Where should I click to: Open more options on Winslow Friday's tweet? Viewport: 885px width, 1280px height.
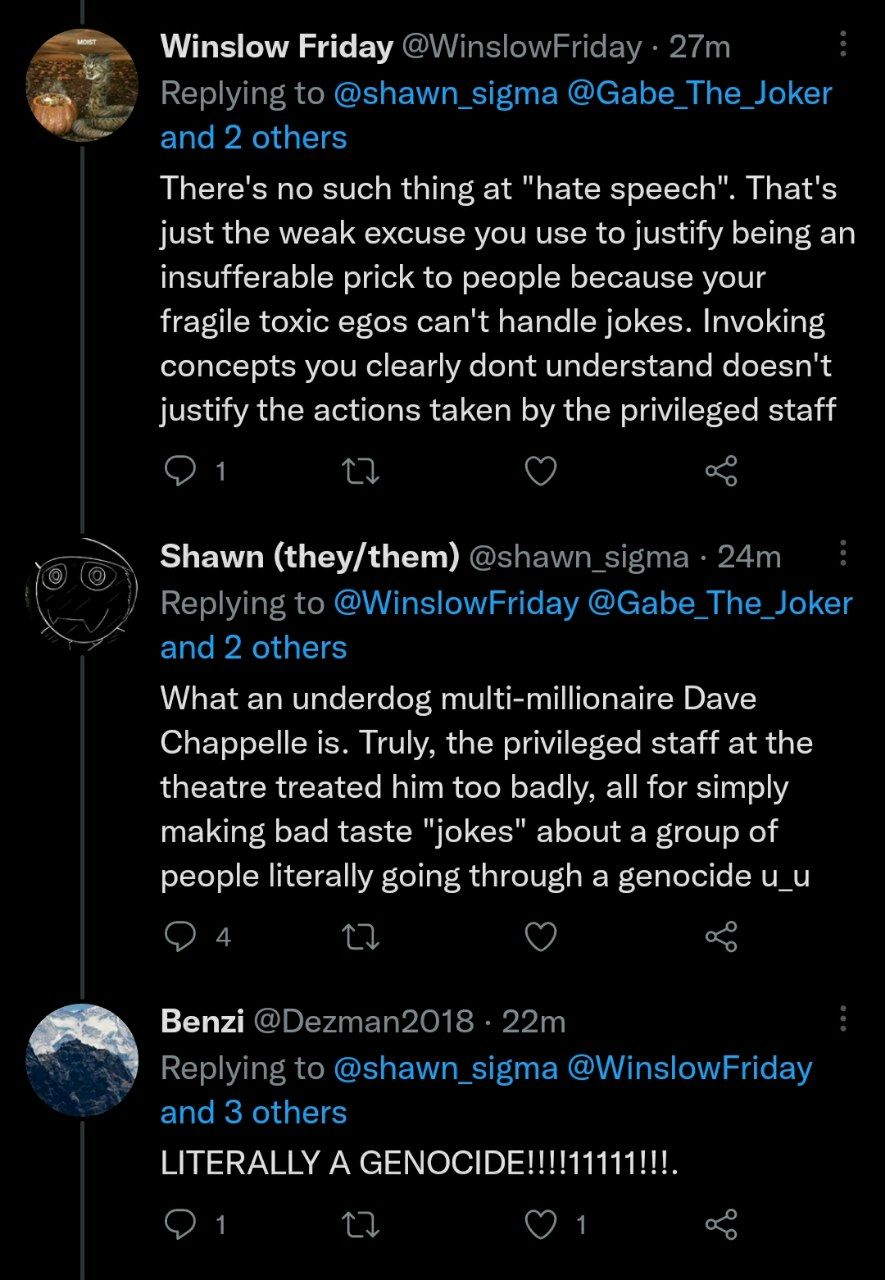tap(843, 44)
